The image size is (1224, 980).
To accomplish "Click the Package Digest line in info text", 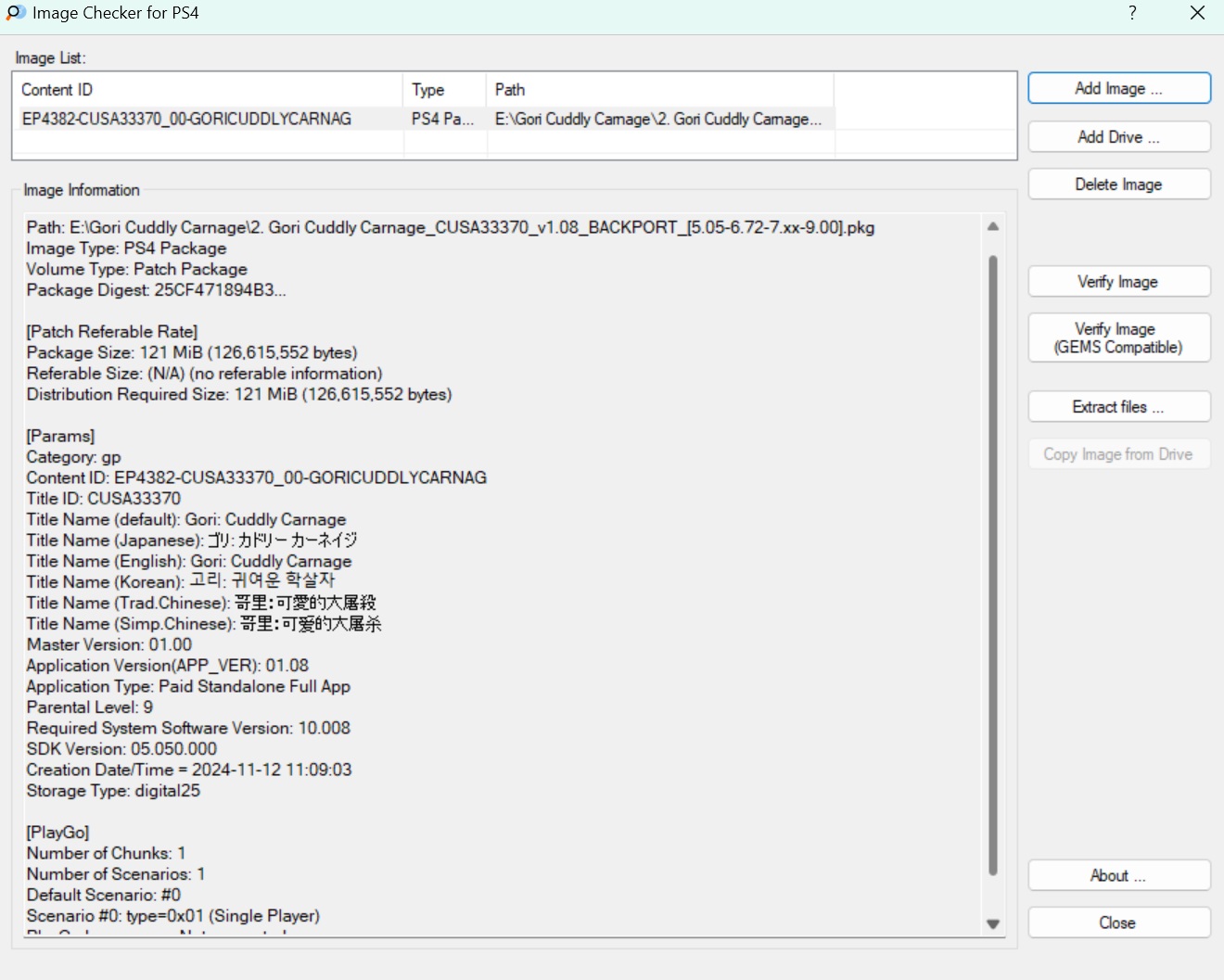I will pos(156,290).
